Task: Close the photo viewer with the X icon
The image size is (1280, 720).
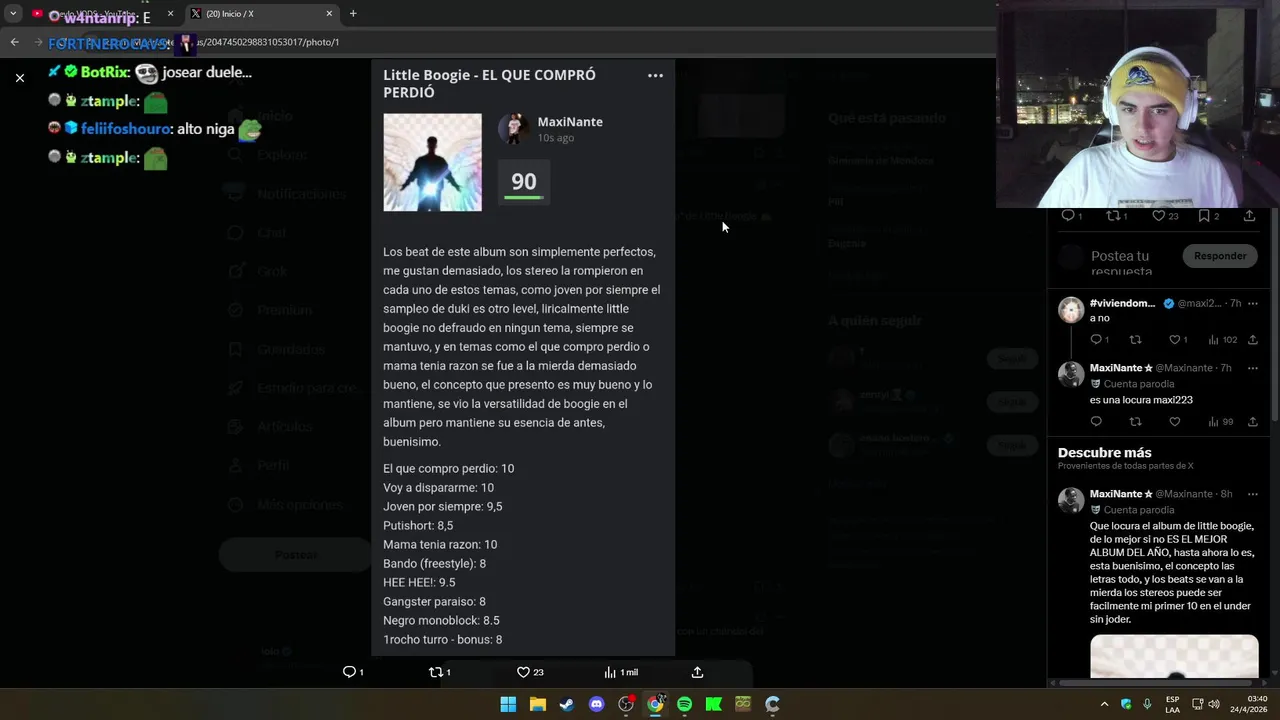Action: coord(20,77)
